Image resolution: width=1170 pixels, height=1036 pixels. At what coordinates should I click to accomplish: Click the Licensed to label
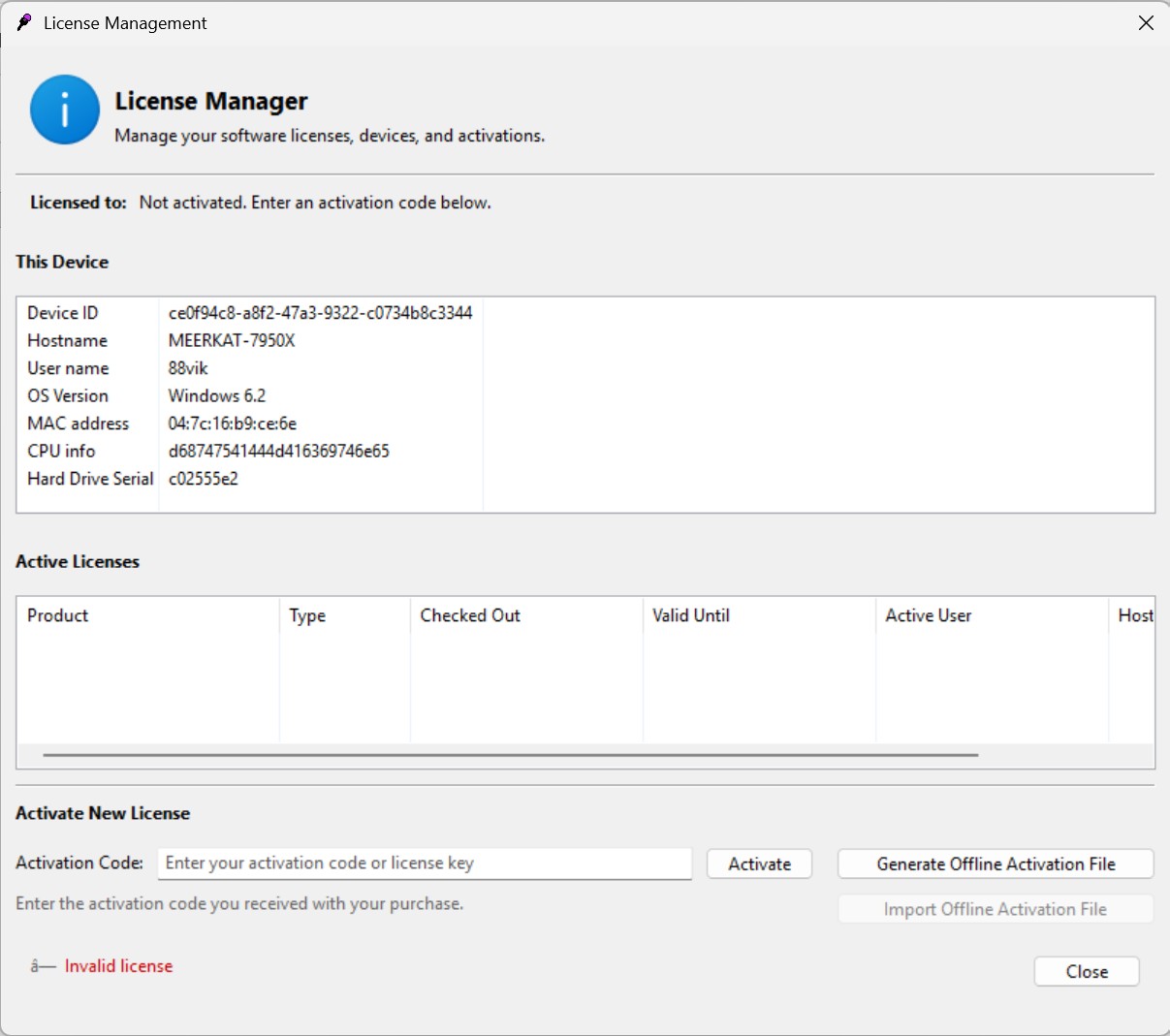[79, 203]
